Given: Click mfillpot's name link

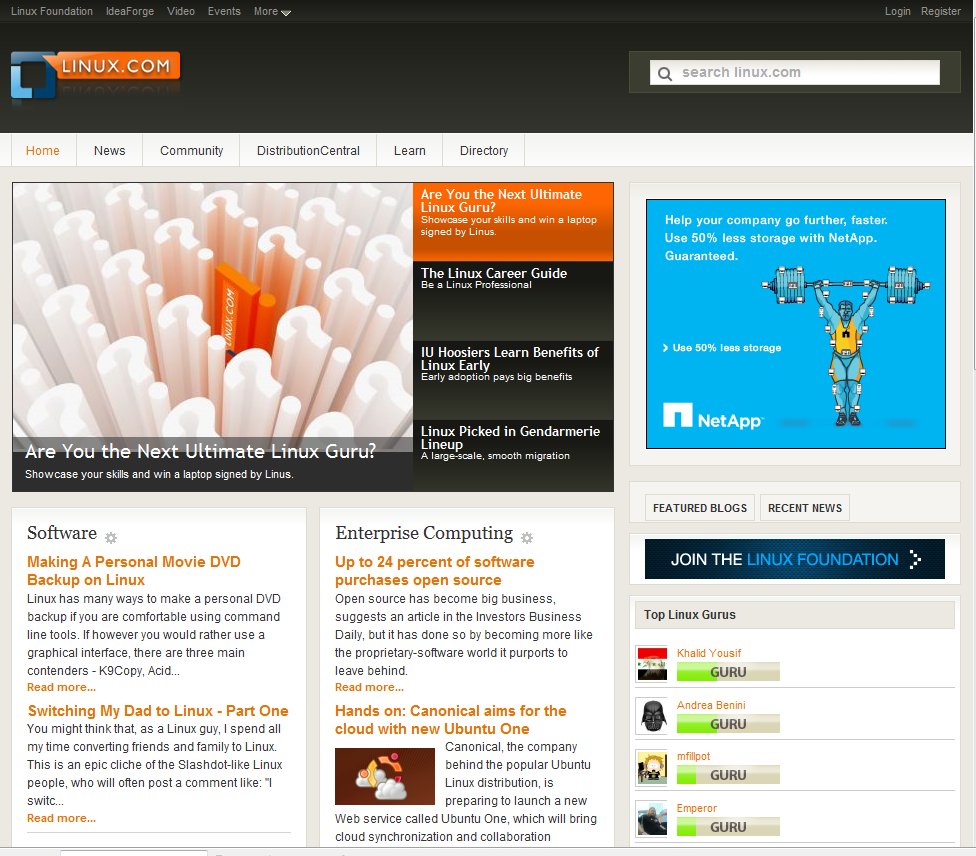Looking at the screenshot, I should [693, 756].
